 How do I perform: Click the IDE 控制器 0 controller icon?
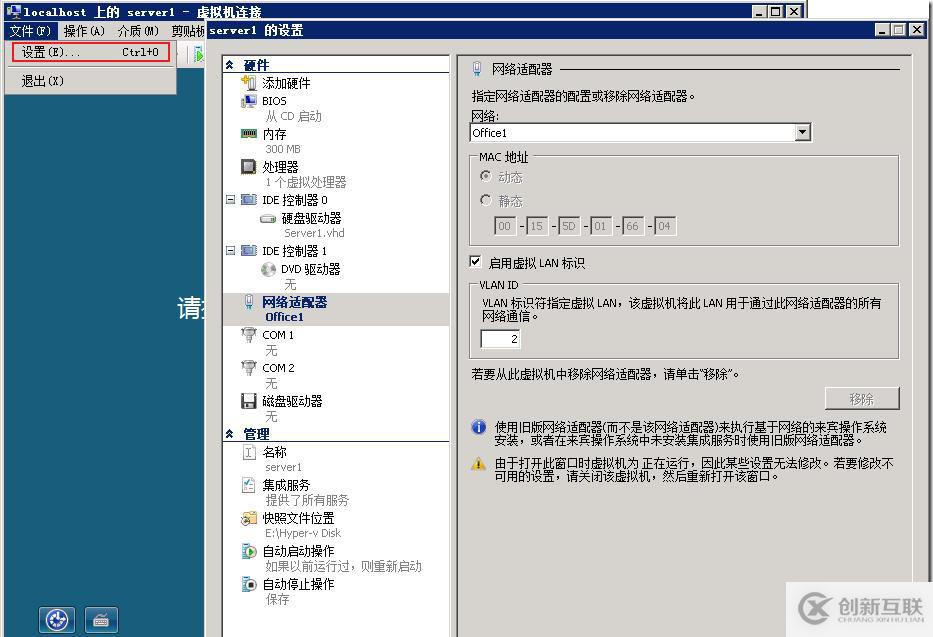pyautogui.click(x=249, y=200)
